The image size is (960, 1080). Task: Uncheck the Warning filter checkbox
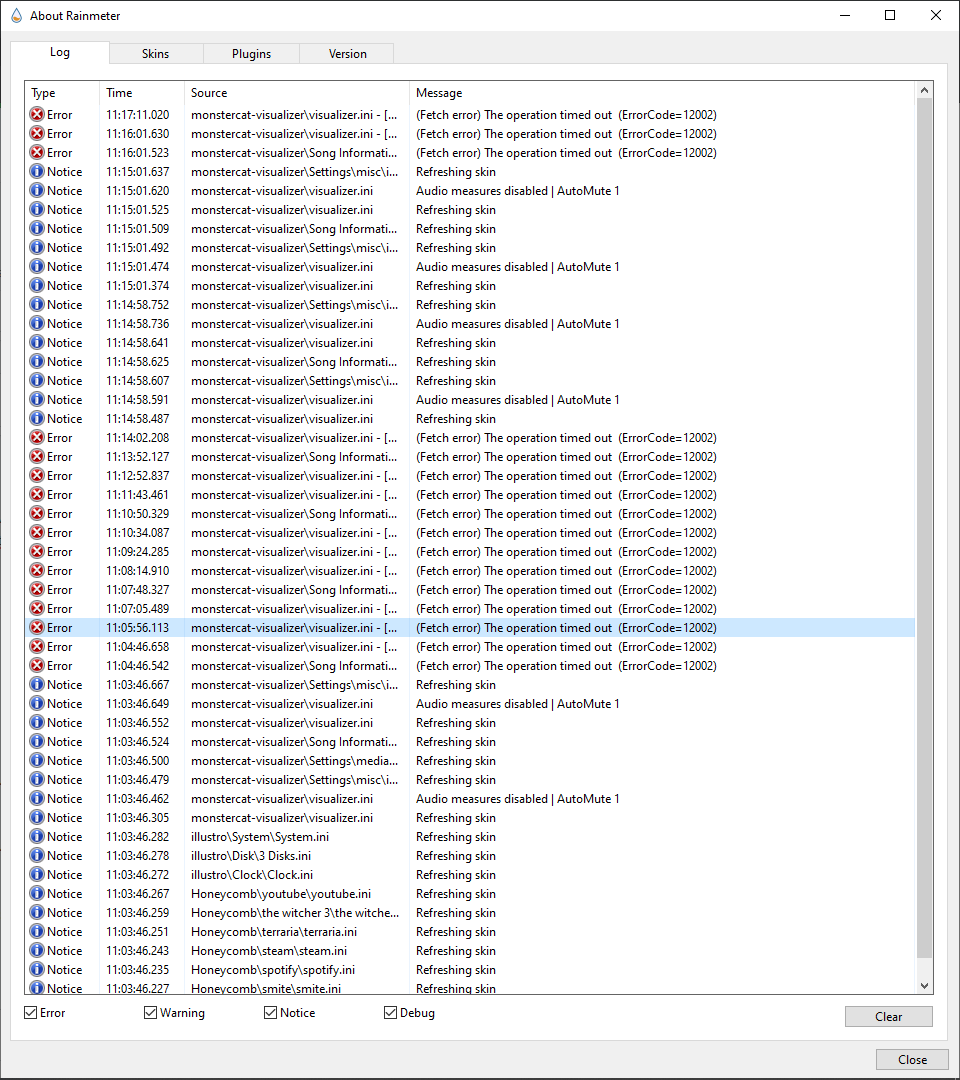tap(147, 1012)
